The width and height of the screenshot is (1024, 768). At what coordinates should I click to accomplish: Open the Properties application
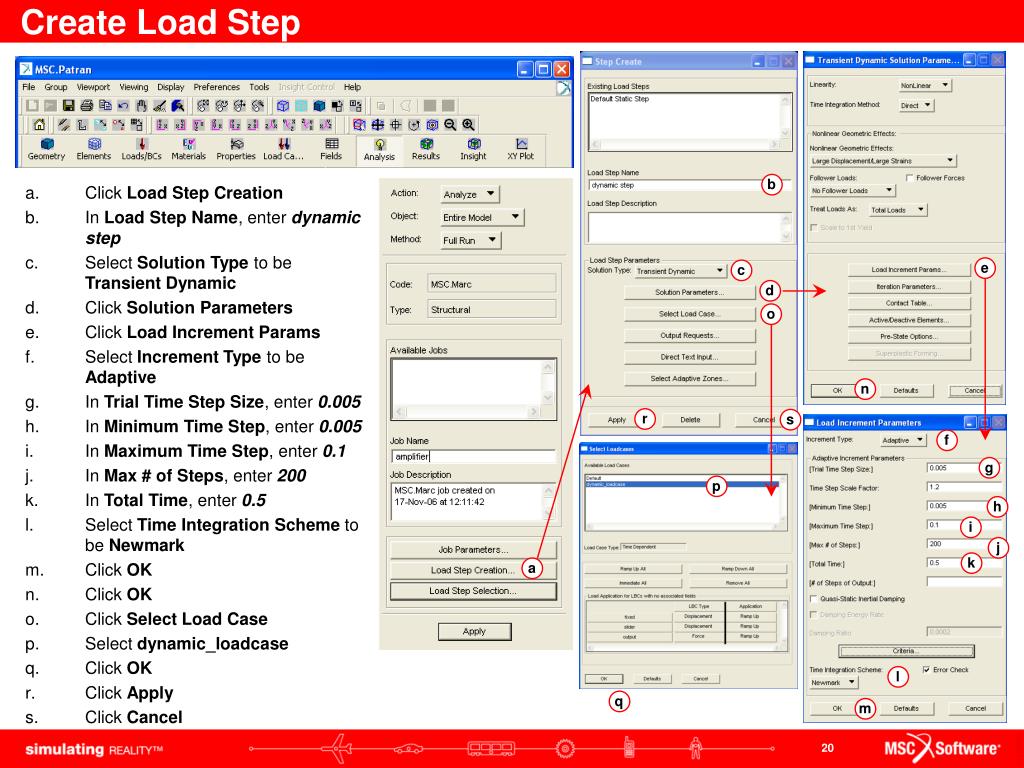[x=236, y=150]
